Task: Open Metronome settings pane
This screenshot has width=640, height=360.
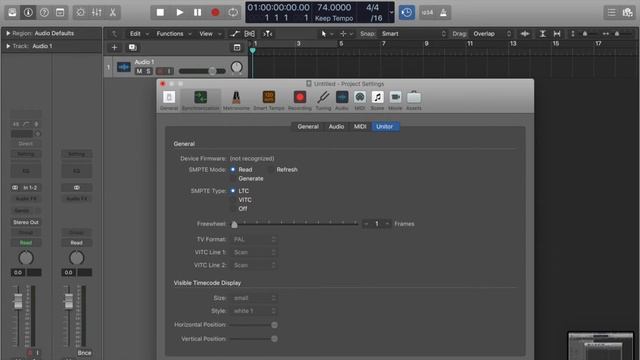Action: (x=236, y=100)
